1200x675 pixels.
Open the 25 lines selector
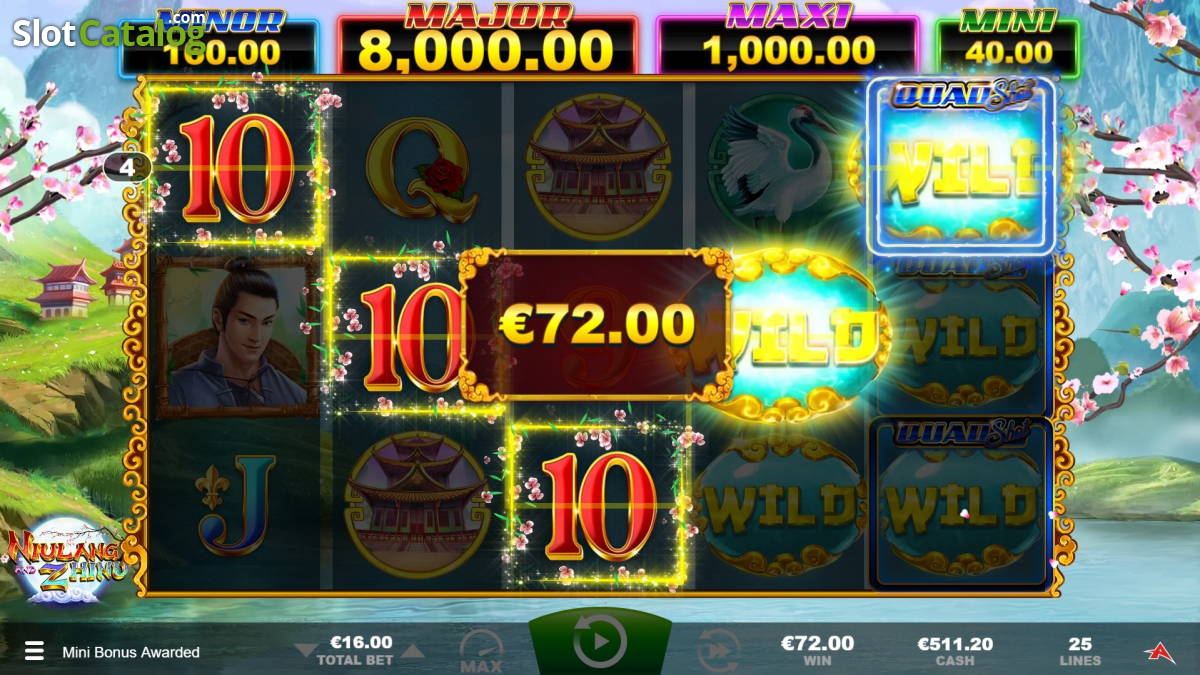click(x=1080, y=651)
